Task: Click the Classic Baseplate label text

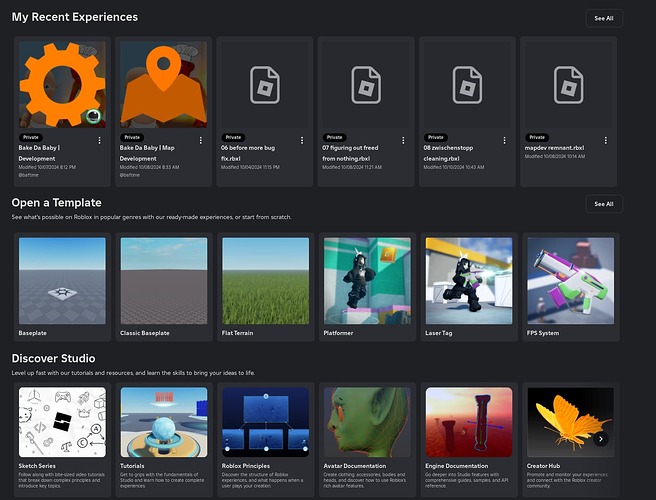Action: tap(145, 333)
